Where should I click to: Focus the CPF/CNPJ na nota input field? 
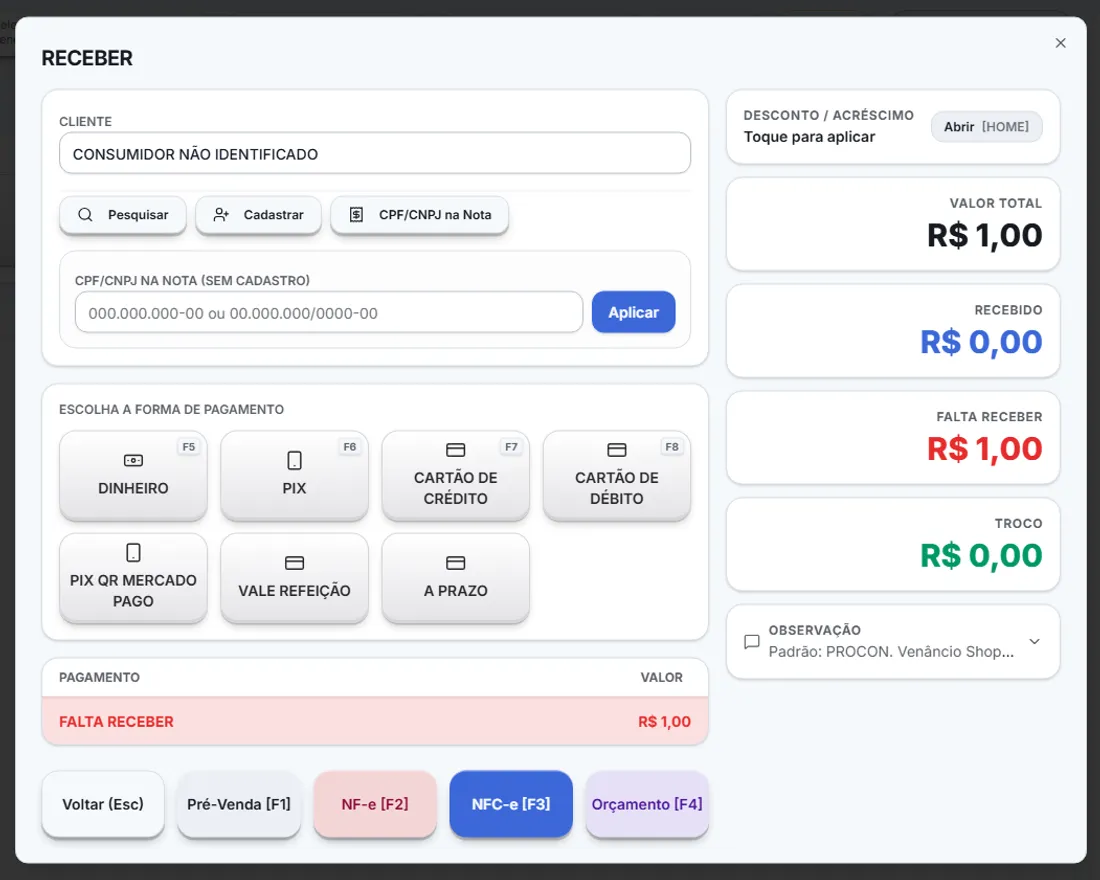tap(329, 313)
